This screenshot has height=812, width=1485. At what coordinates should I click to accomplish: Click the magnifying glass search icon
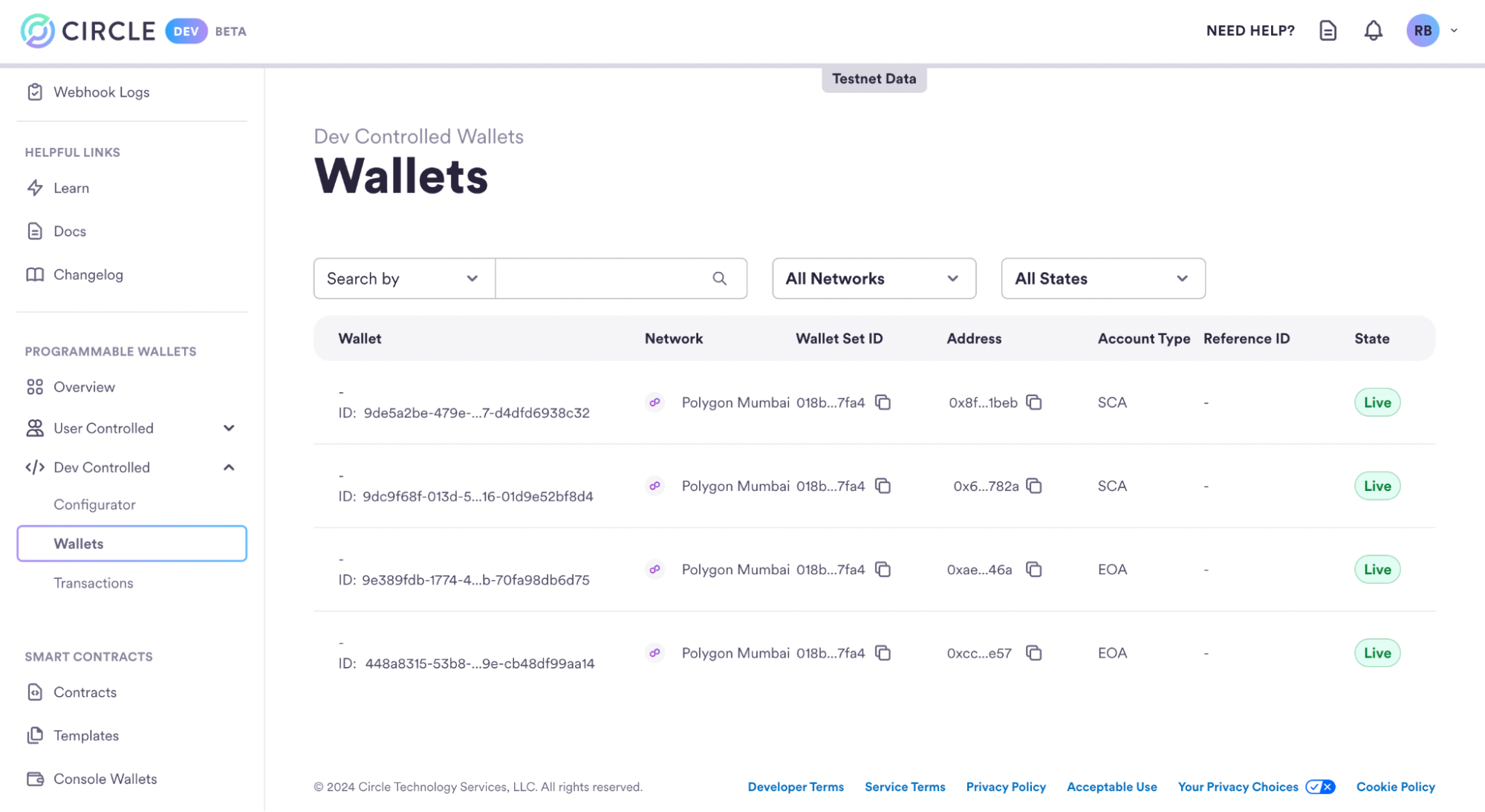point(719,279)
